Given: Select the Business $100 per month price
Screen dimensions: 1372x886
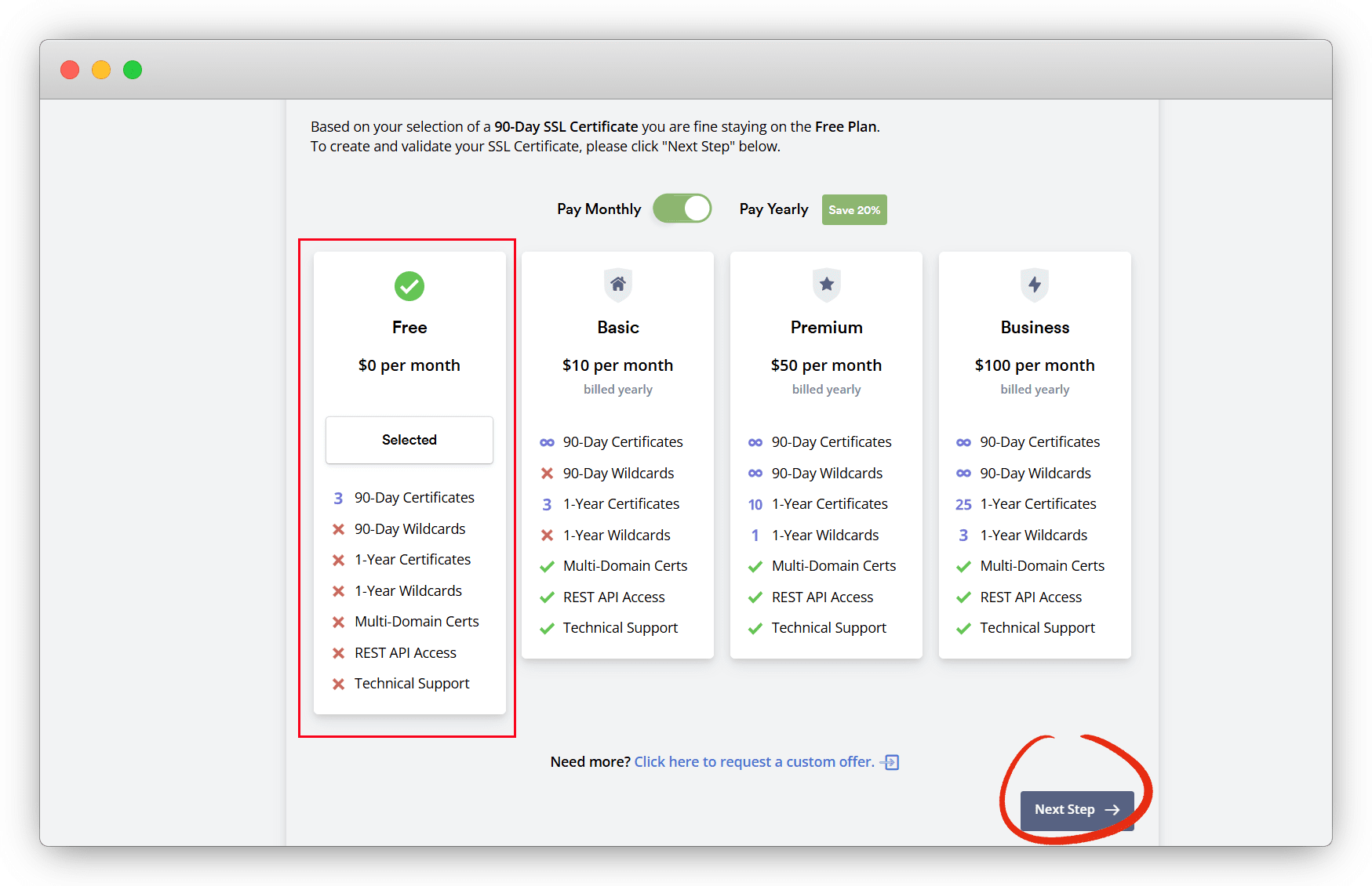Looking at the screenshot, I should tap(1035, 365).
